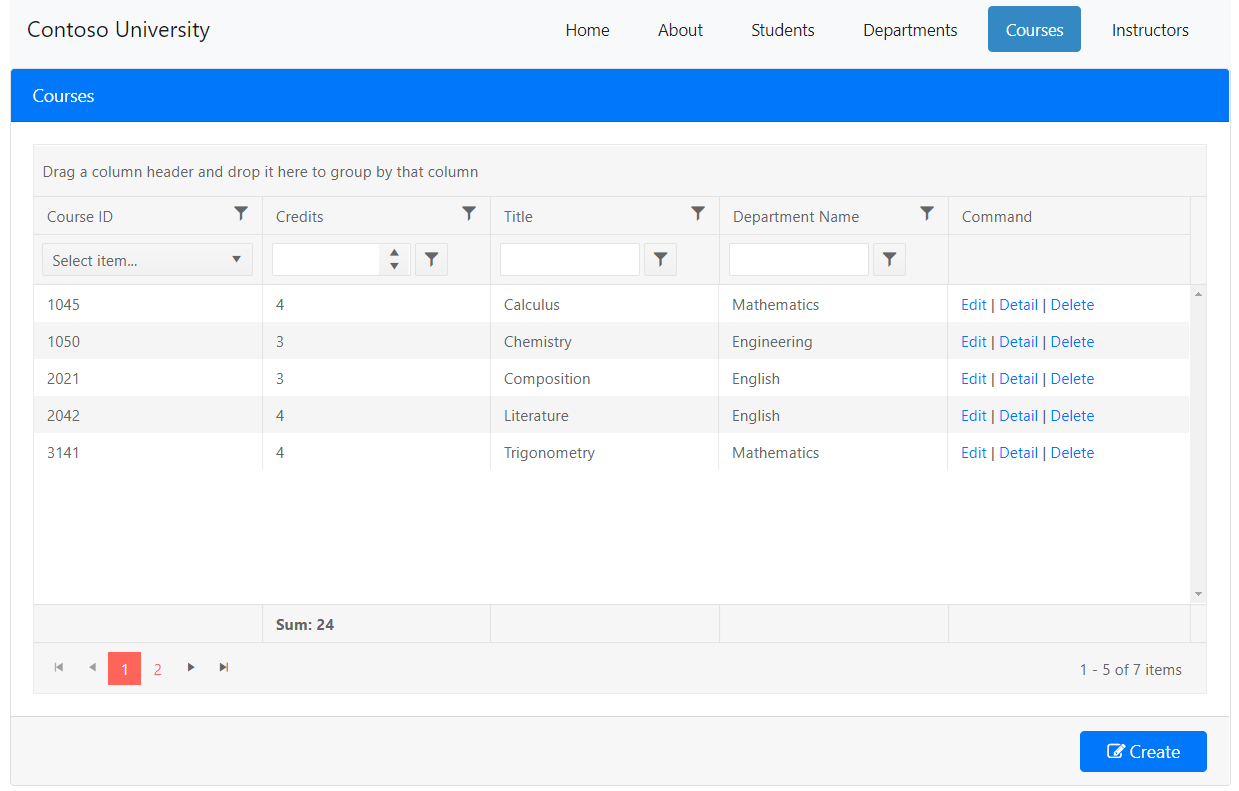Screen dimensions: 1239x791
Task: Click filter operator button beside Department Name input
Action: click(889, 260)
